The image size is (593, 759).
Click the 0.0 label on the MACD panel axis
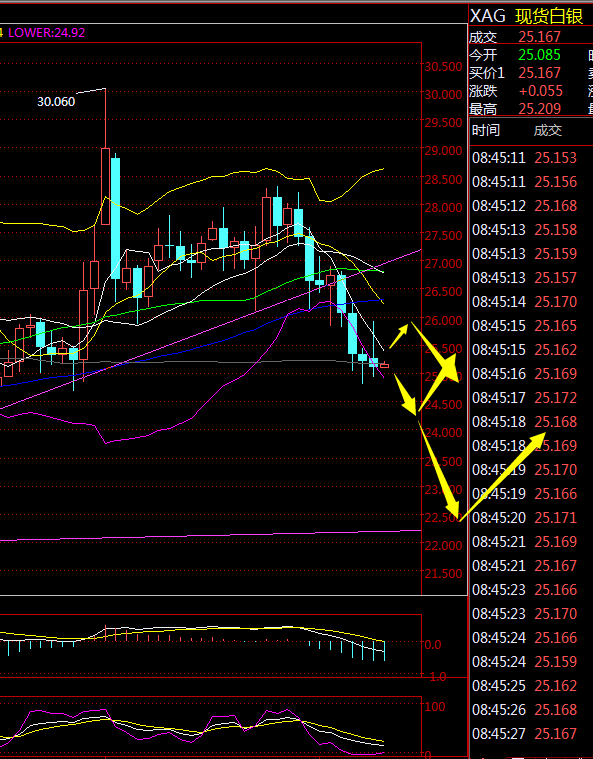[x=433, y=645]
